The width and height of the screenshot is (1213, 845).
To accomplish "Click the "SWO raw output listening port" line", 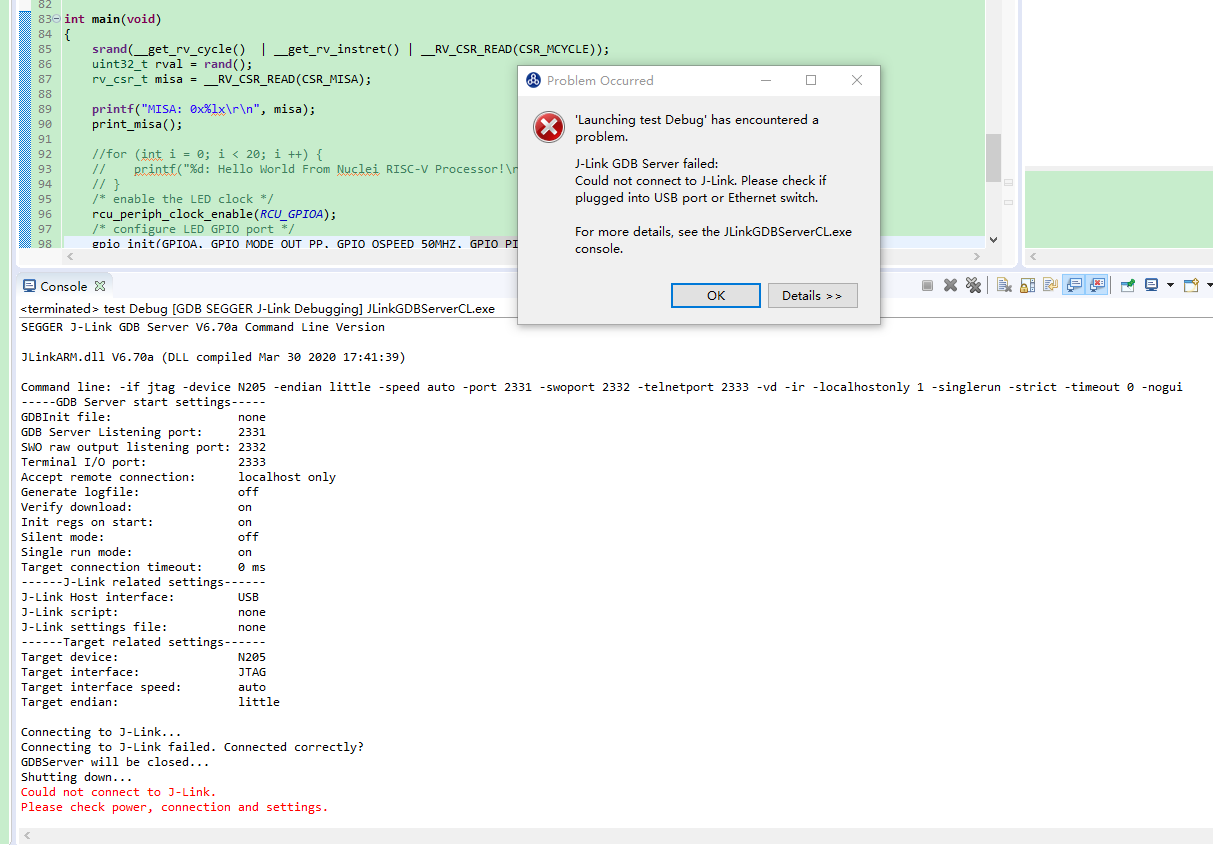I will tap(143, 447).
